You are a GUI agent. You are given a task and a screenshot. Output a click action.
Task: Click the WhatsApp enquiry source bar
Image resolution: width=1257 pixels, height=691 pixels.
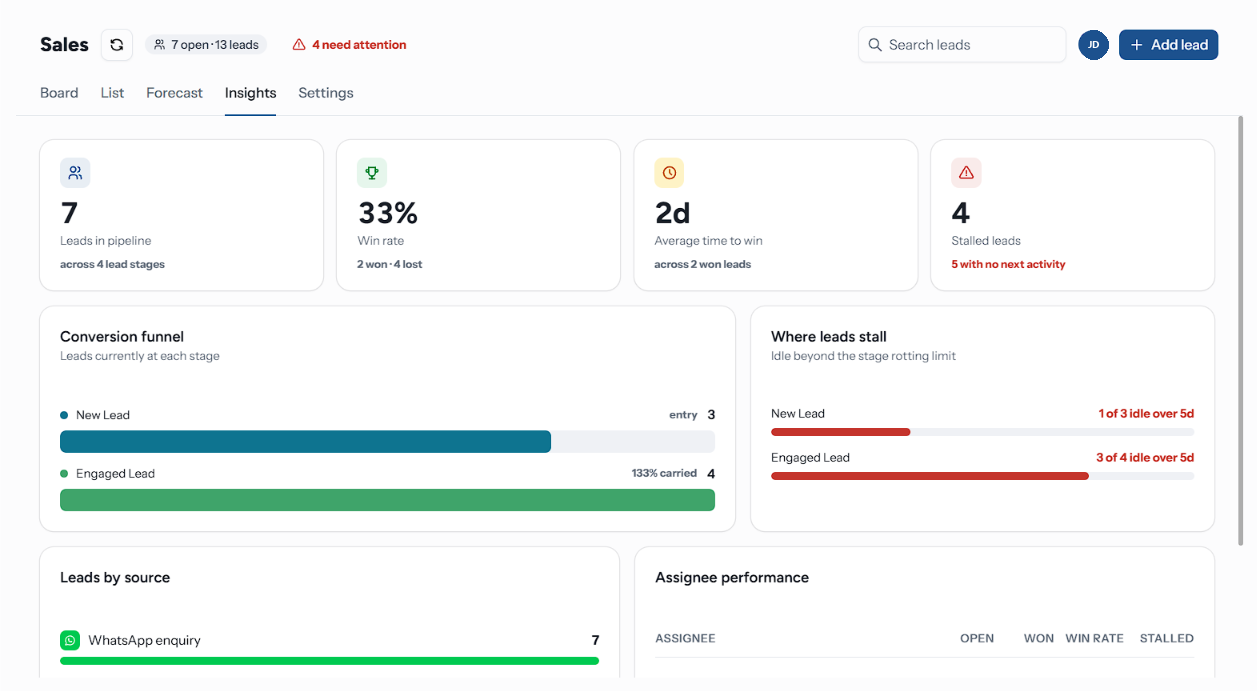[329, 661]
